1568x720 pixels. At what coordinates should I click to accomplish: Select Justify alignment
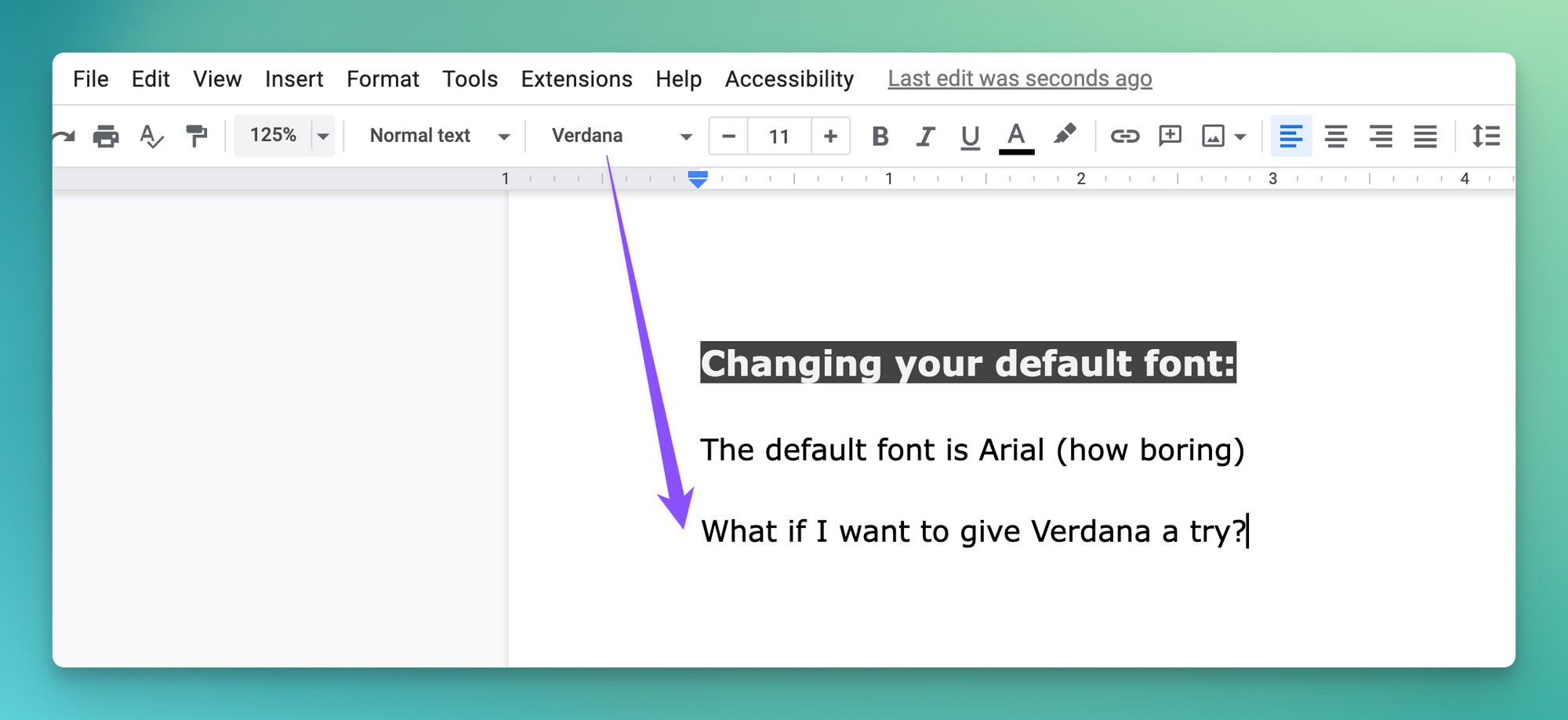[x=1425, y=136]
